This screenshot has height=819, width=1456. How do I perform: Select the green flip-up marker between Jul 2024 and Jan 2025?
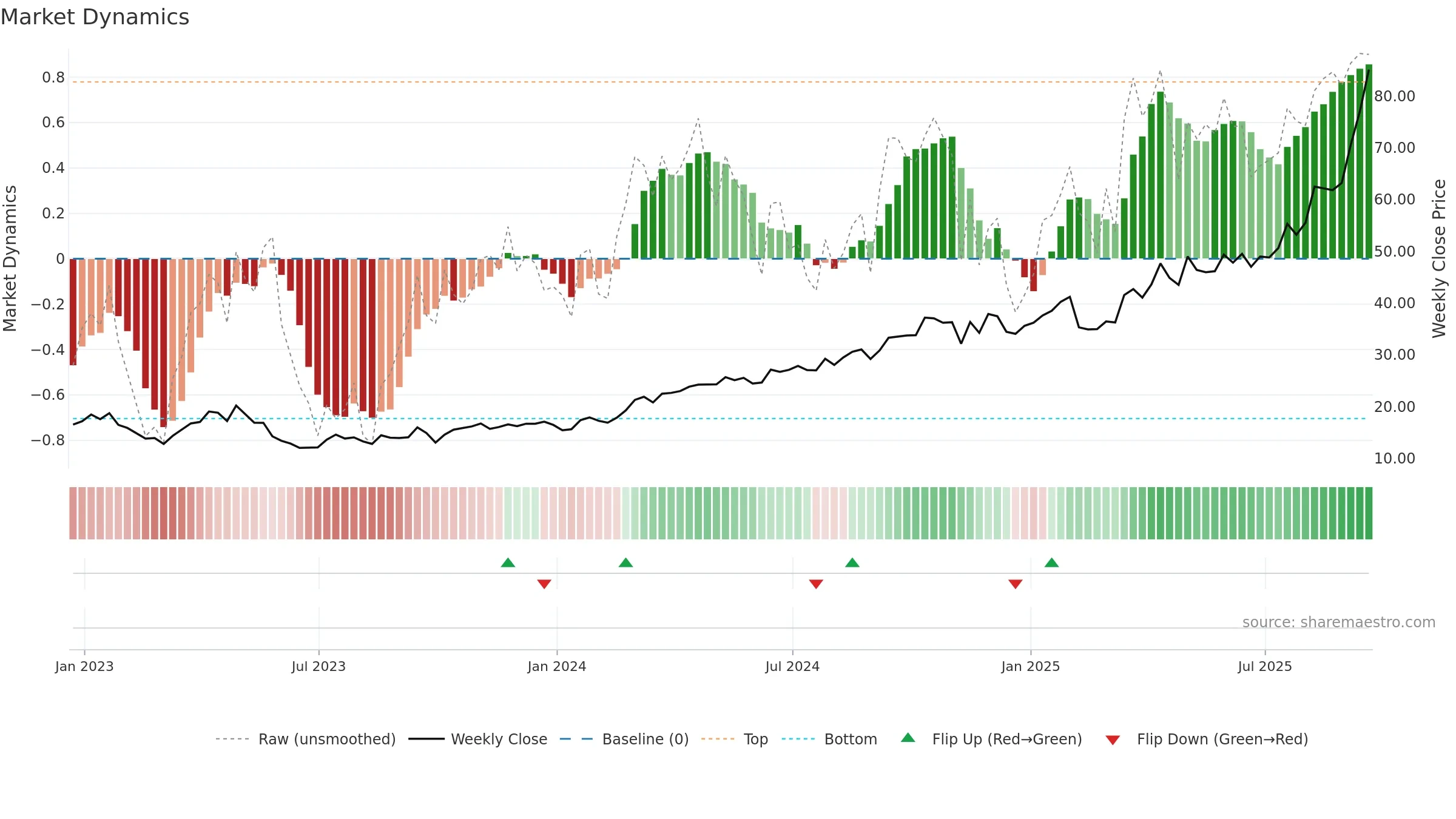pyautogui.click(x=852, y=562)
